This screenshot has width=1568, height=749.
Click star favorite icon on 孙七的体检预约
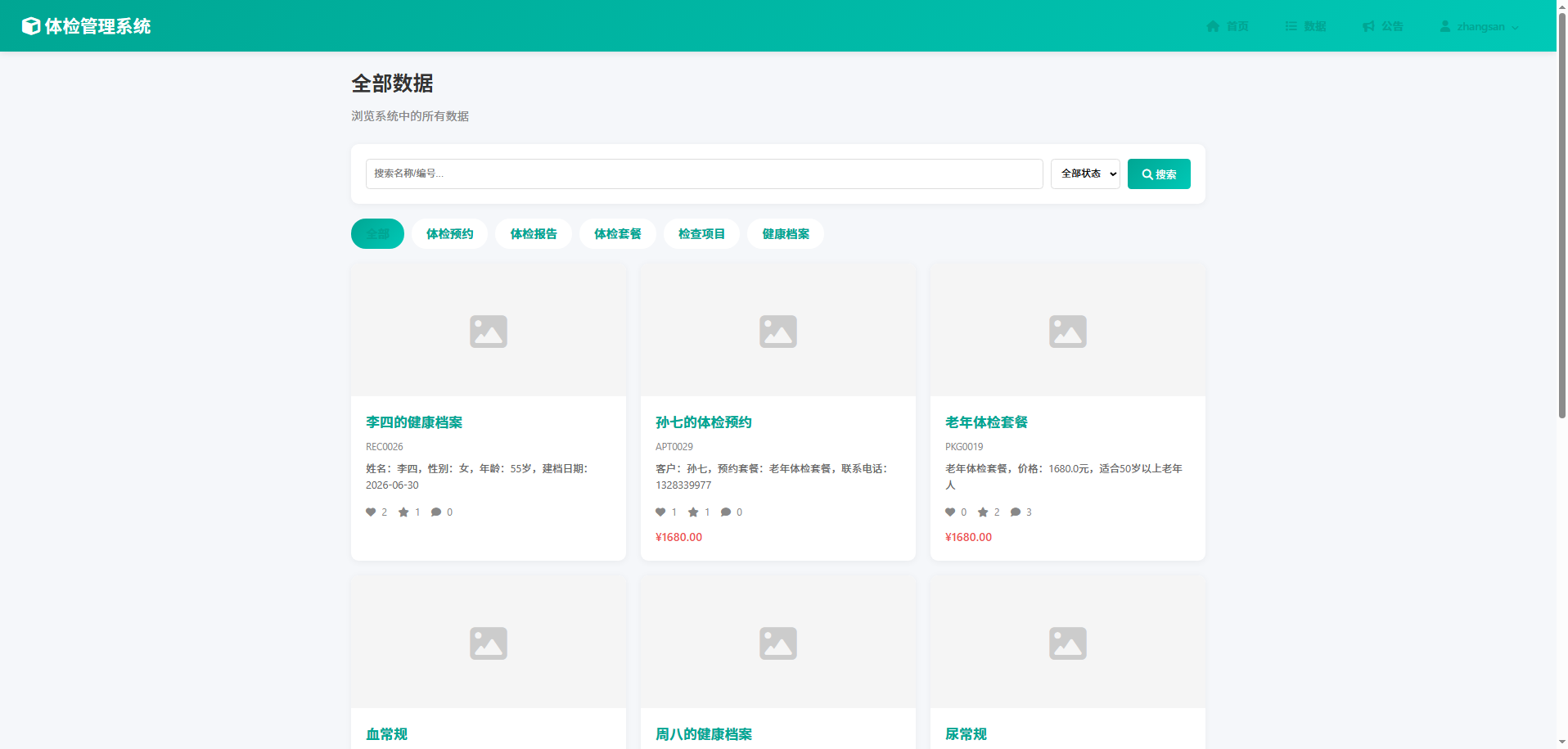pos(693,512)
